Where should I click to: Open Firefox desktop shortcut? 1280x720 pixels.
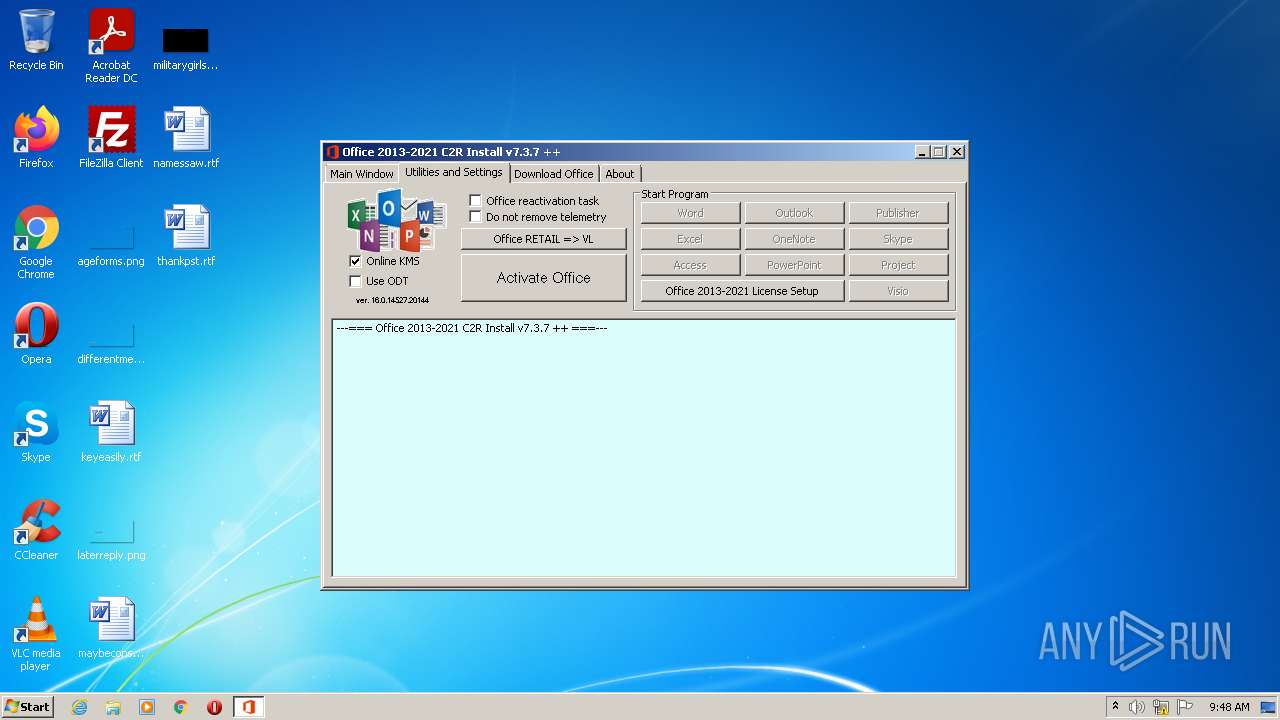(x=36, y=138)
